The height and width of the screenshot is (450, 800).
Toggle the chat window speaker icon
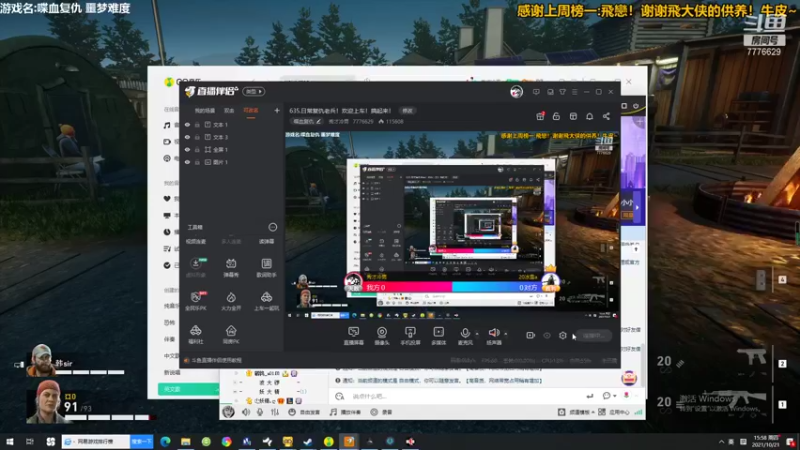click(x=246, y=412)
